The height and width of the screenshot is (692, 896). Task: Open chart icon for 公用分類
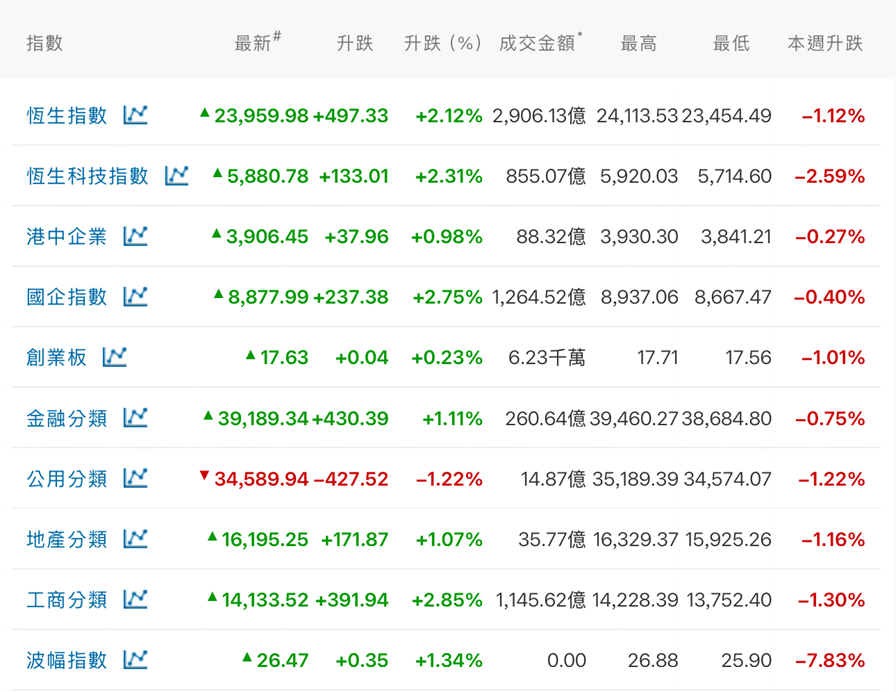tap(135, 479)
